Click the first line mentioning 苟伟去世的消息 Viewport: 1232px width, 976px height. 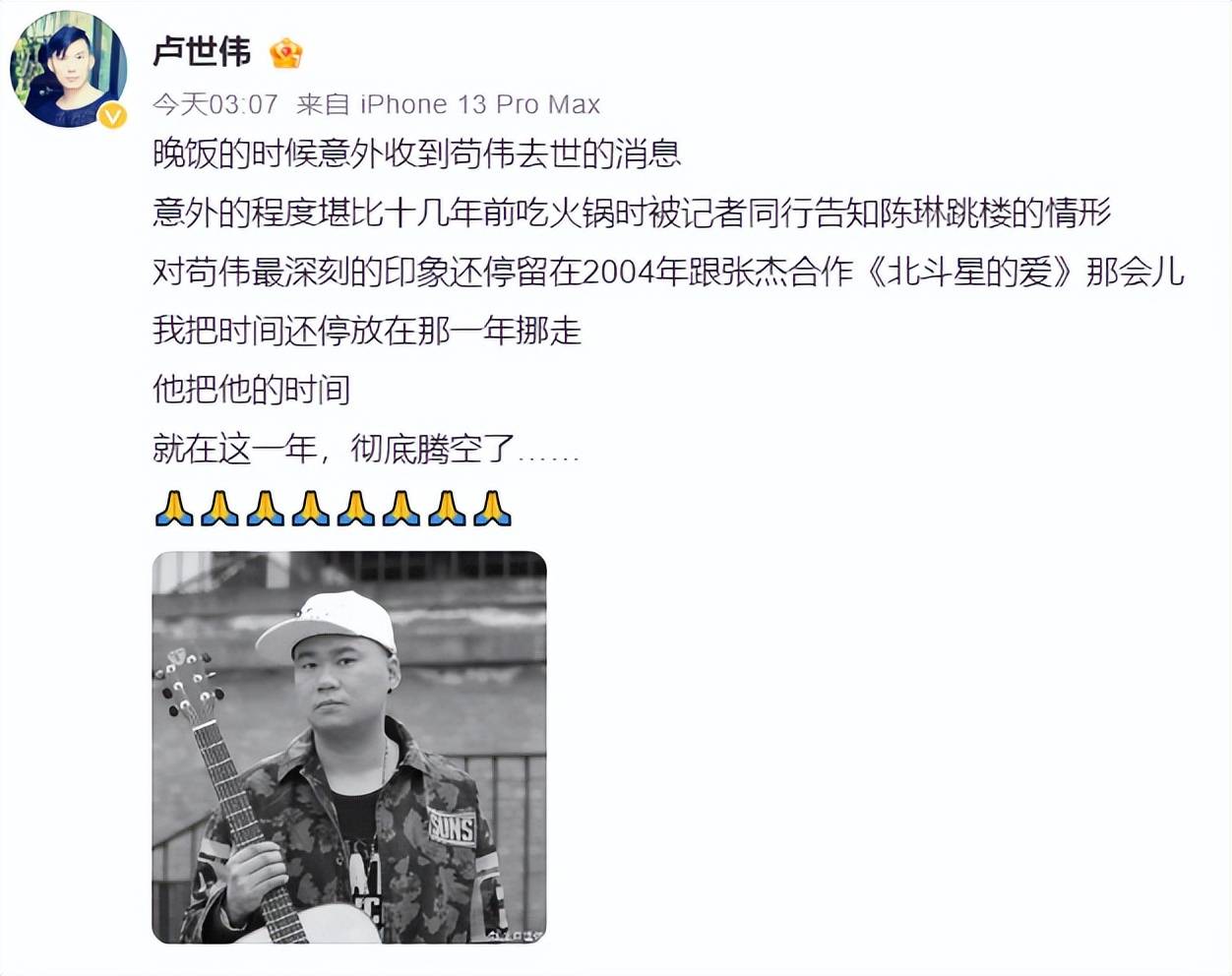pyautogui.click(x=417, y=153)
